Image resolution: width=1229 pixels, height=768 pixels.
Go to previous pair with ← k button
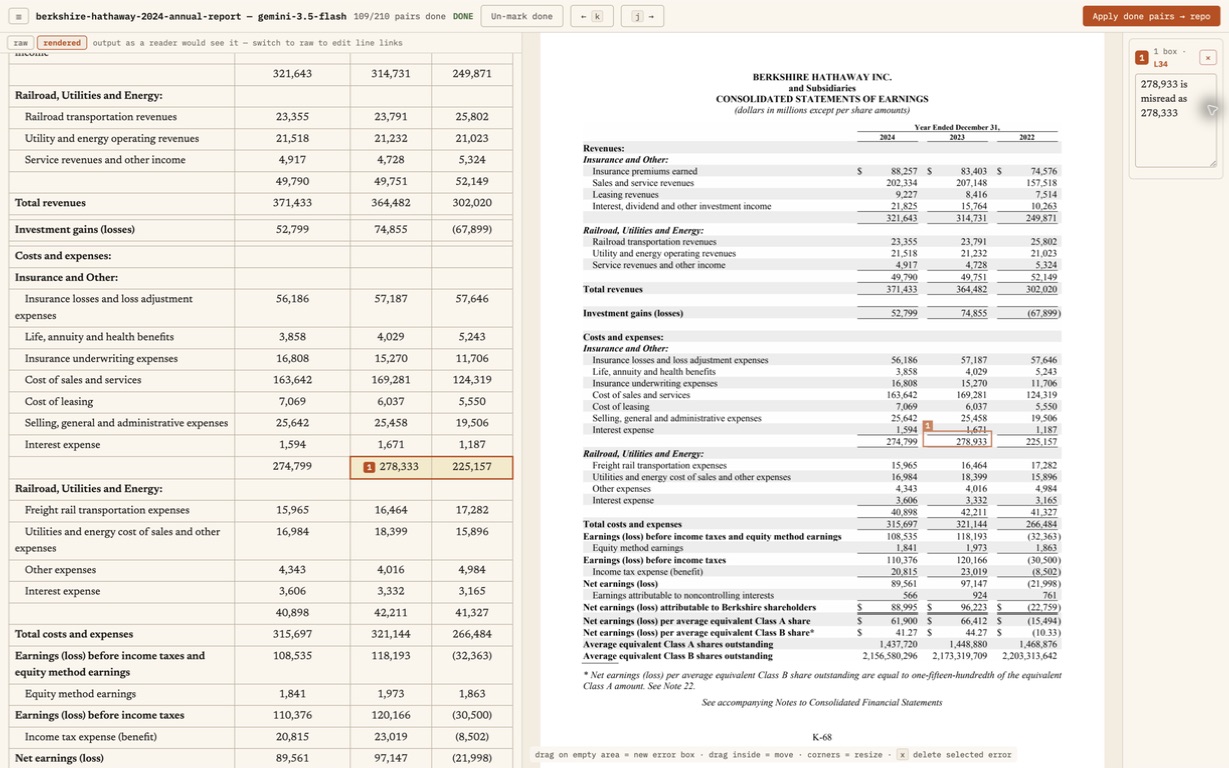(592, 16)
